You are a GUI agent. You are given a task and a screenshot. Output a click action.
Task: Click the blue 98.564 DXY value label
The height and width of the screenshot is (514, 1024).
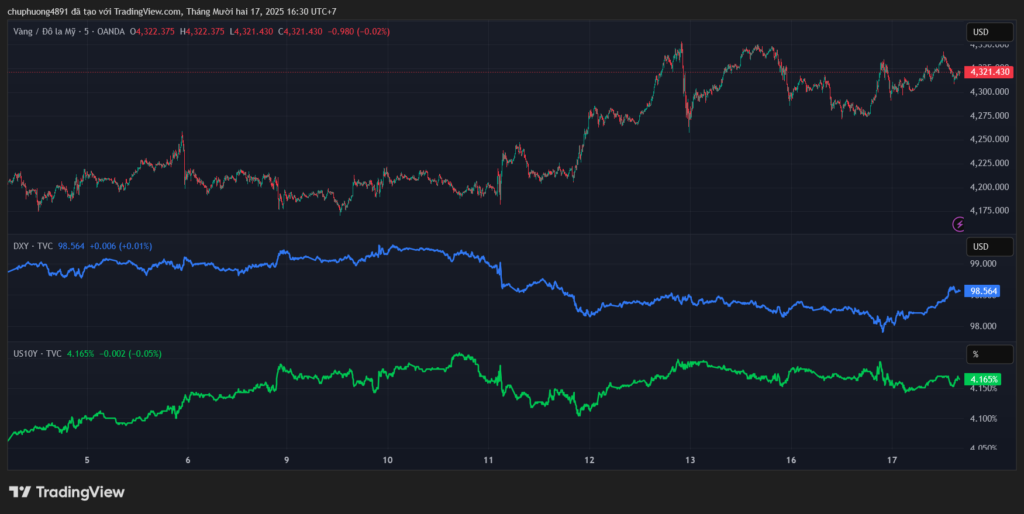pos(983,291)
